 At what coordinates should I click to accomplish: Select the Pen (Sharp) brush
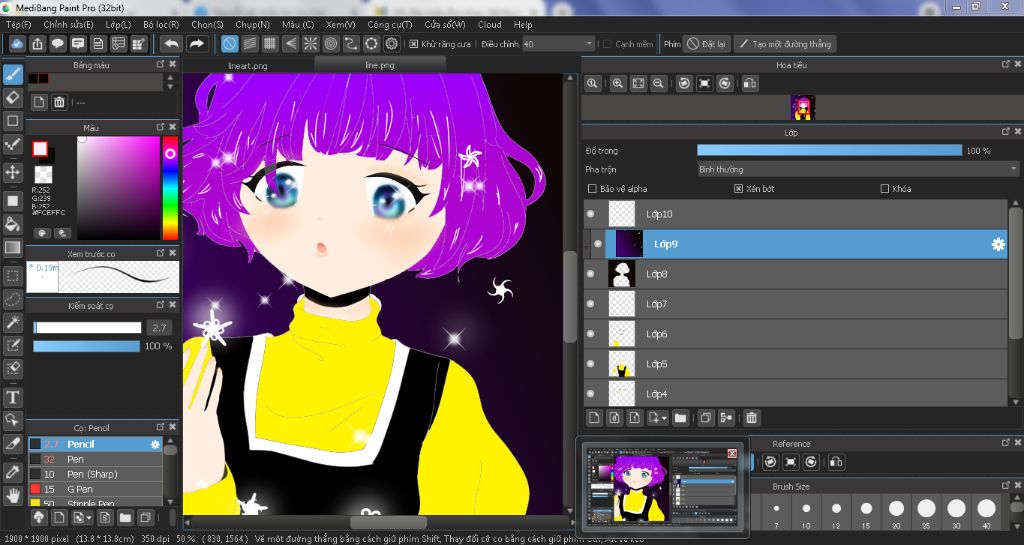tap(95, 474)
